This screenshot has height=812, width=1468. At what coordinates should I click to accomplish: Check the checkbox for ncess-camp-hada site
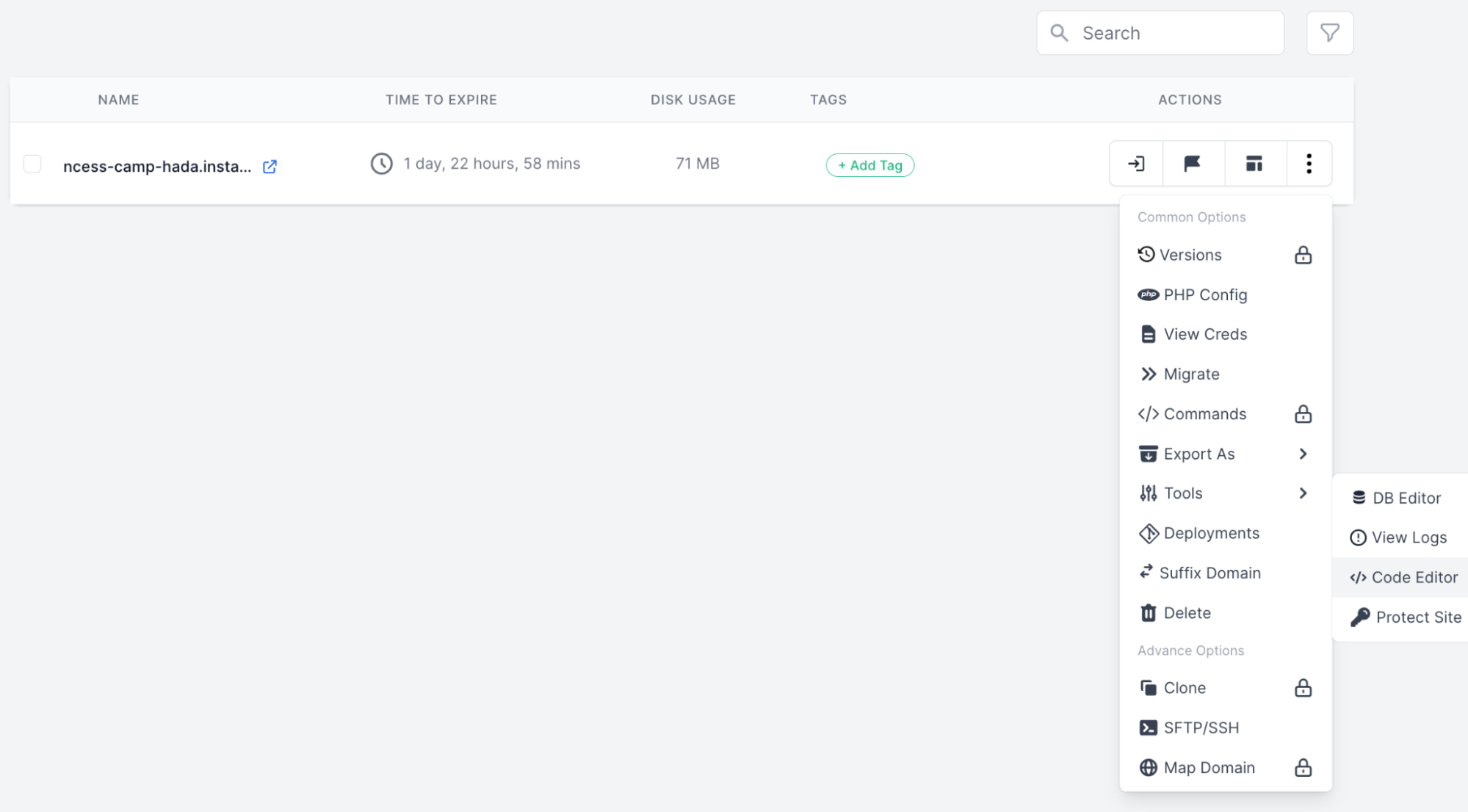pyautogui.click(x=32, y=163)
